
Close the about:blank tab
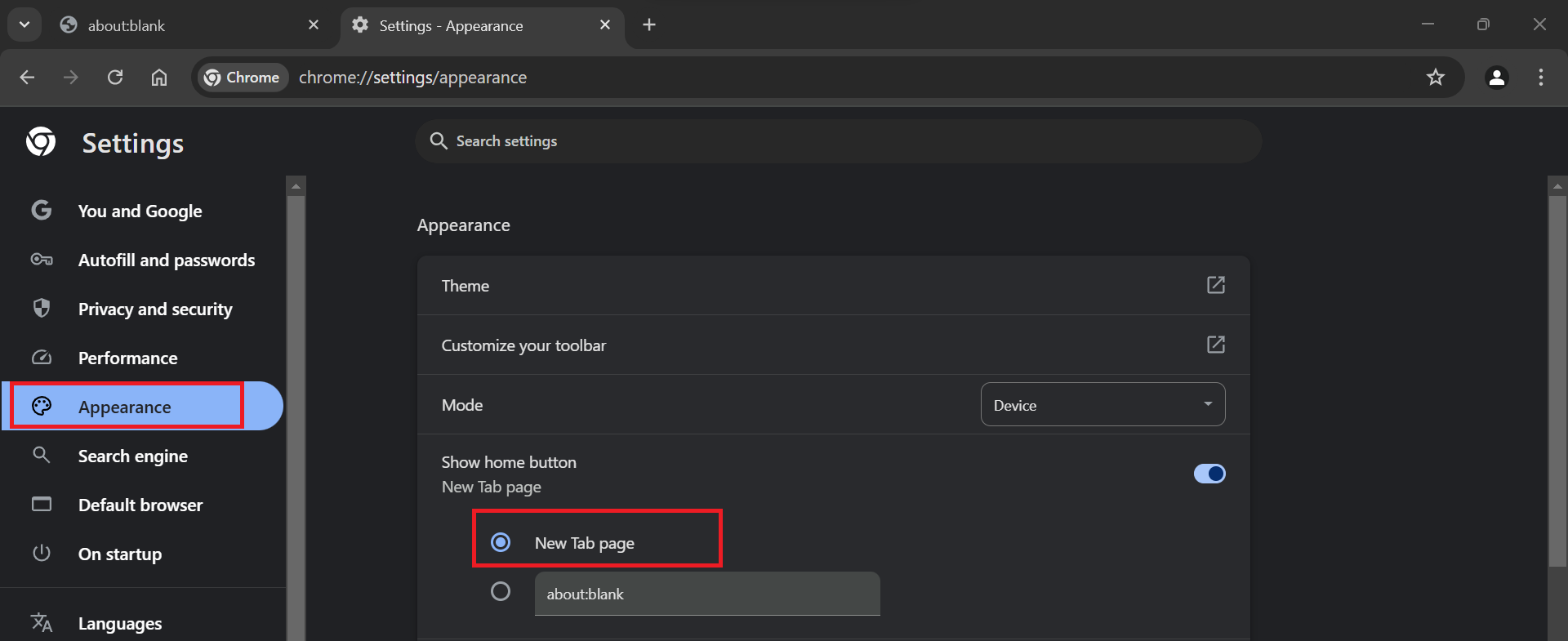[314, 25]
